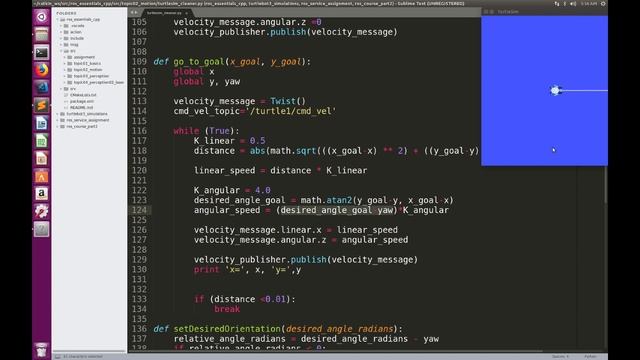Focus Sublime Text dock icon

pos(41,105)
